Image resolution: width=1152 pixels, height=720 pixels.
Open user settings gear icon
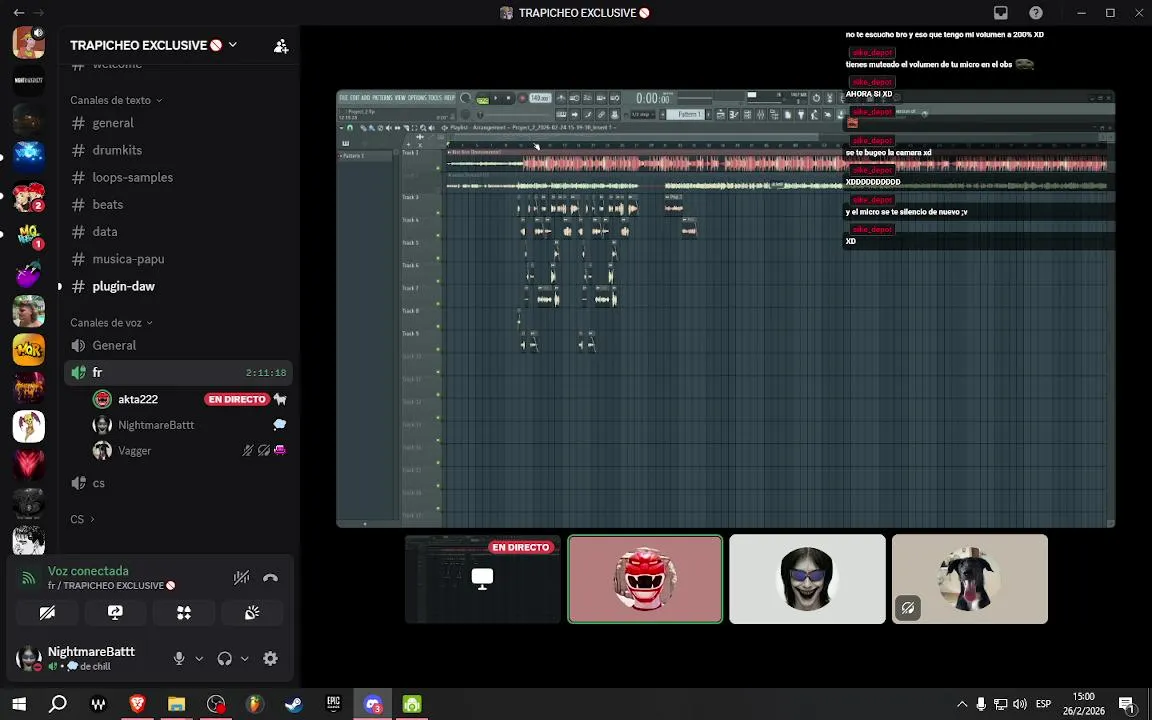click(270, 658)
